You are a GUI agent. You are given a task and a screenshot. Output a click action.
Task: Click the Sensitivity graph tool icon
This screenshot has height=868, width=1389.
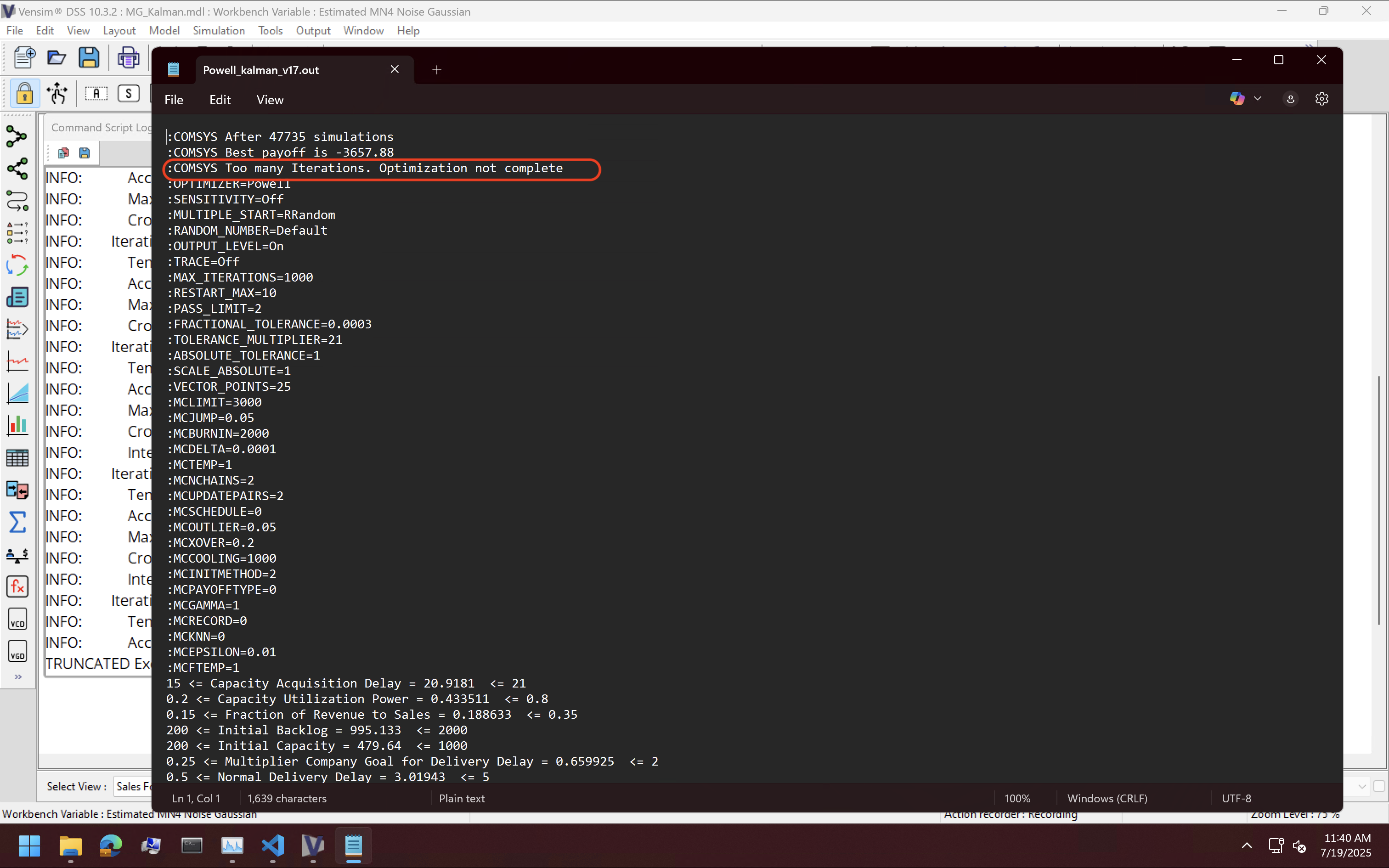17,394
